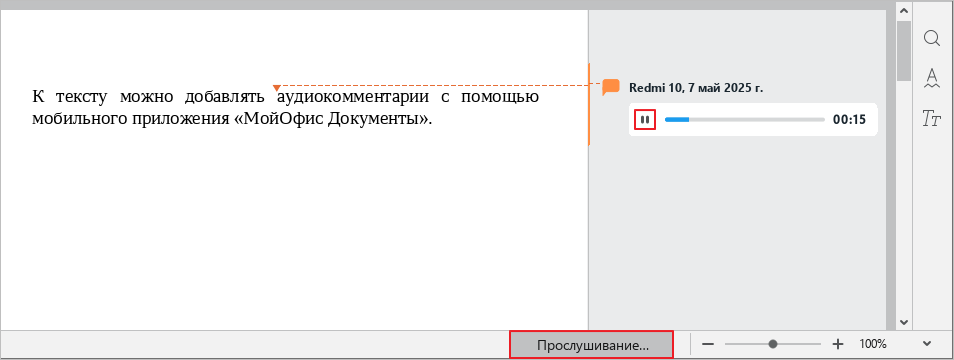Click the orange comment anchor marker in the text
This screenshot has width=954, height=360.
click(277, 88)
